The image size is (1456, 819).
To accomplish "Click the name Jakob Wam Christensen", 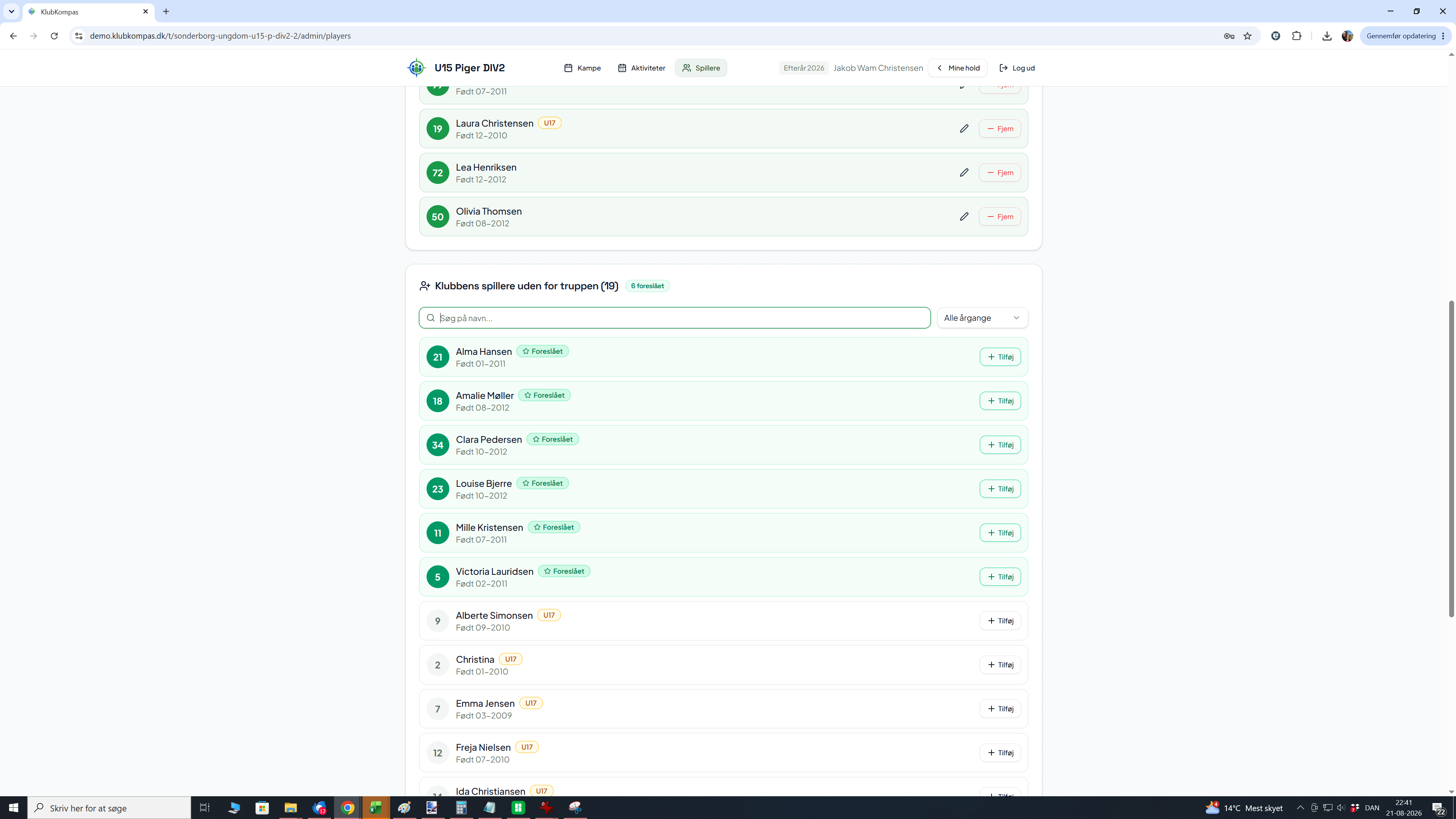I will coord(878,68).
